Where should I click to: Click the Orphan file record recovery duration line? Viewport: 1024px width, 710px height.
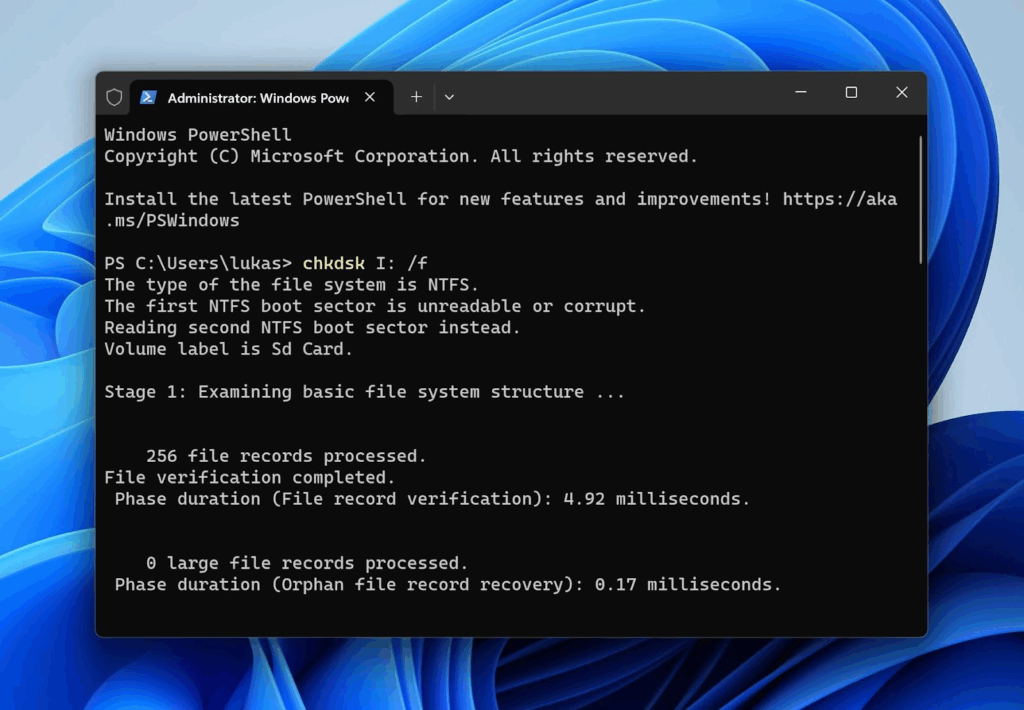tap(447, 584)
